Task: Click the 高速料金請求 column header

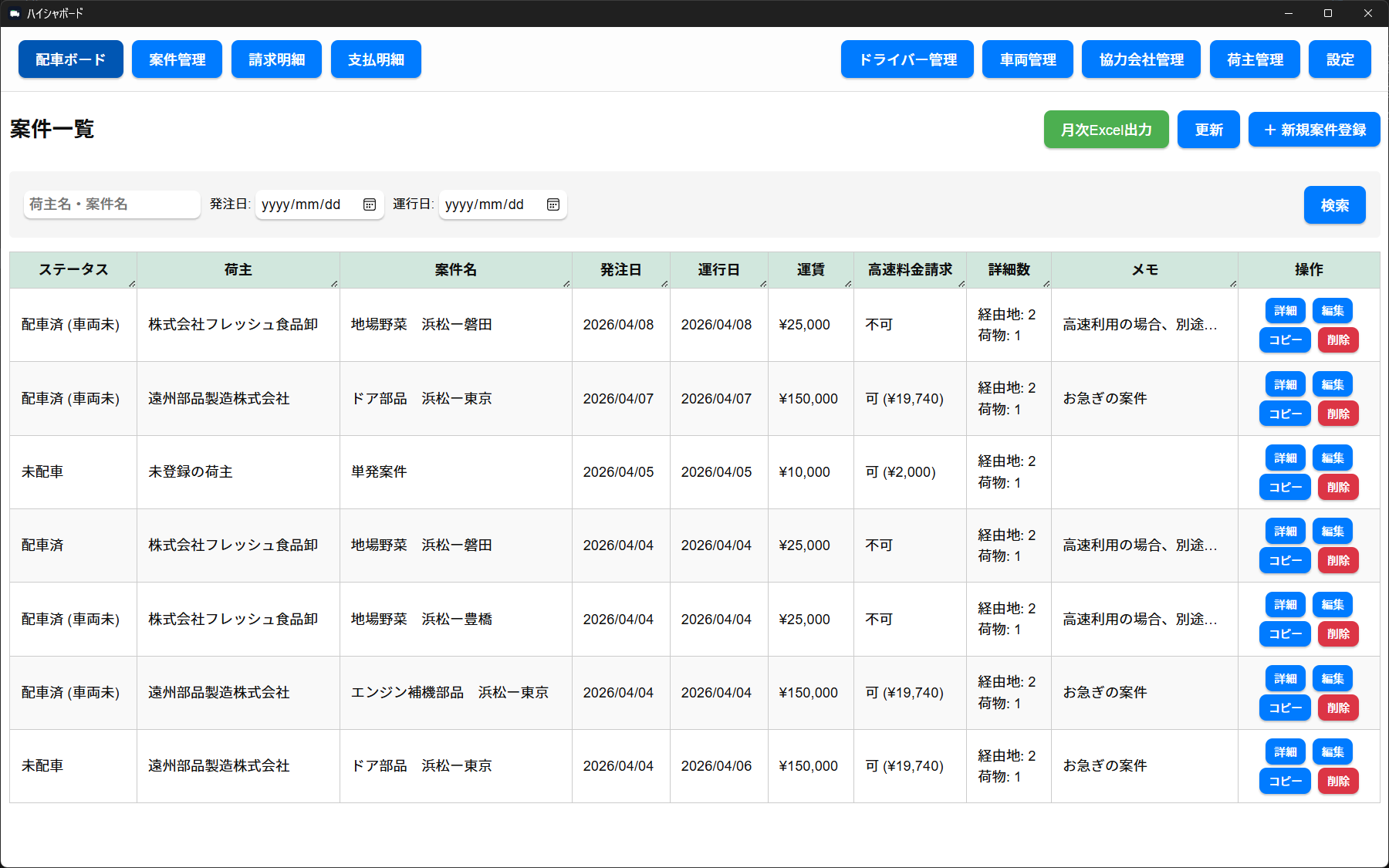Action: pyautogui.click(x=911, y=270)
